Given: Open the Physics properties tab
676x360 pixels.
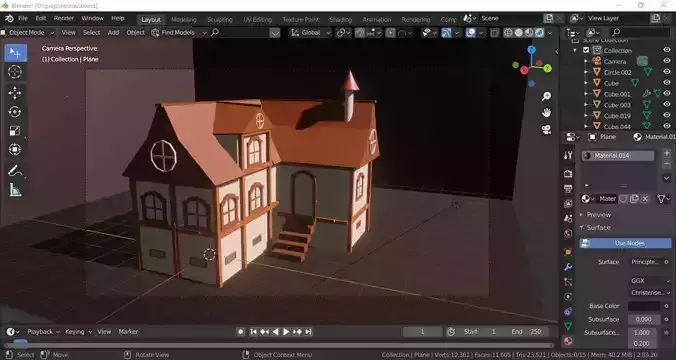Looking at the screenshot, I should tap(568, 297).
